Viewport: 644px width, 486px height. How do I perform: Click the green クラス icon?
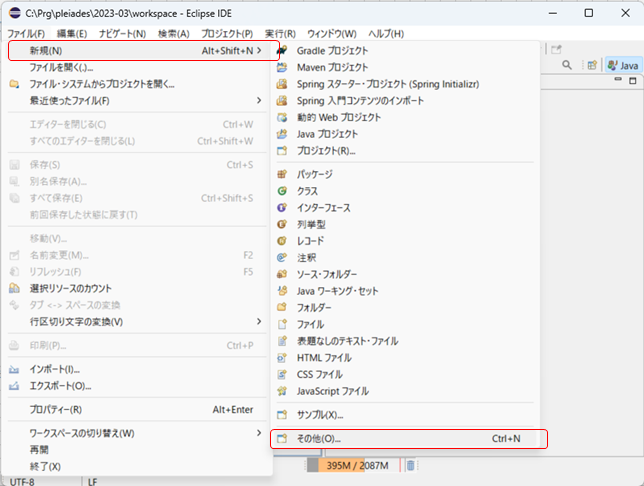click(282, 191)
